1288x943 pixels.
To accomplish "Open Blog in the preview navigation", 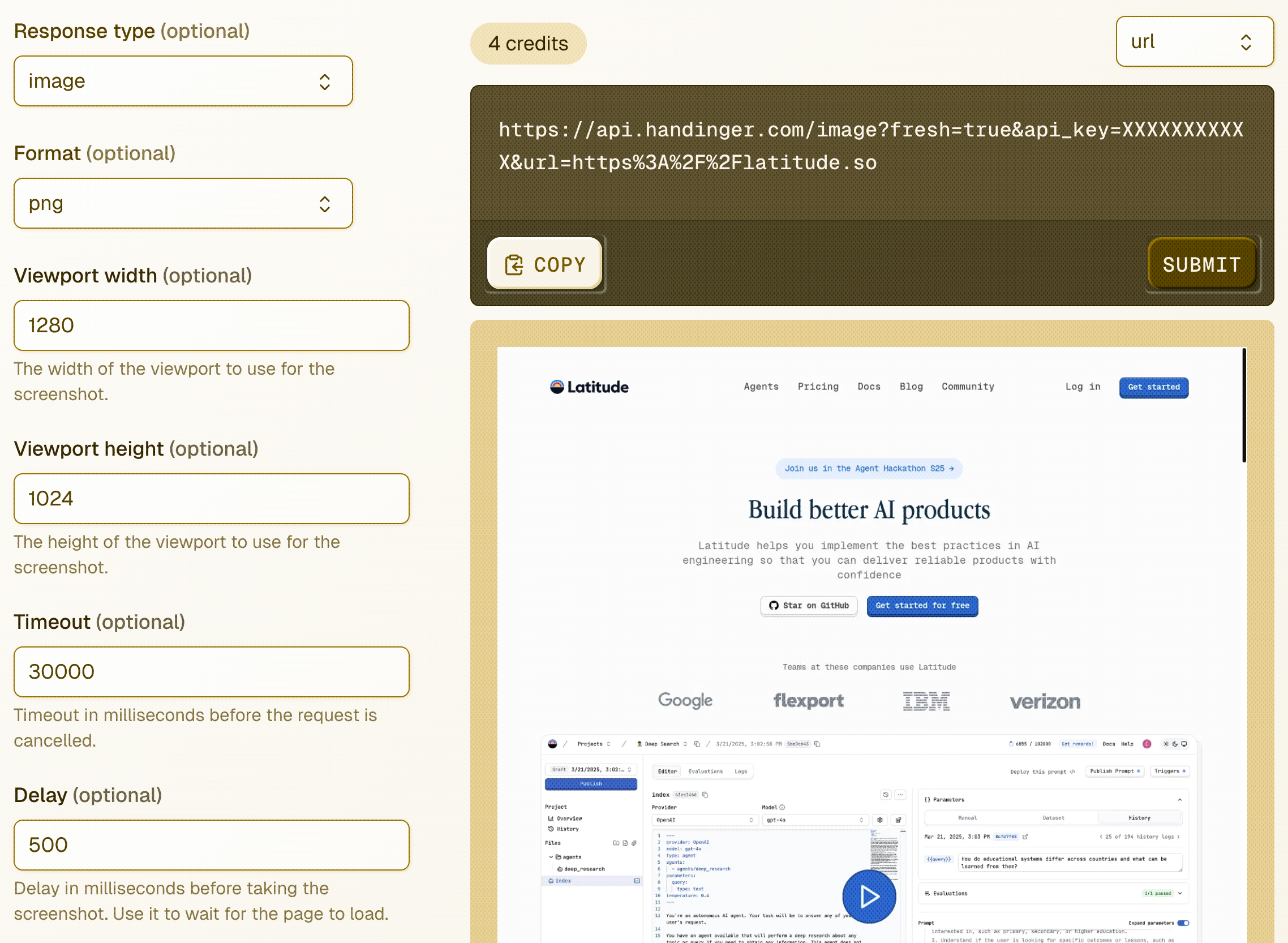I will pyautogui.click(x=911, y=387).
